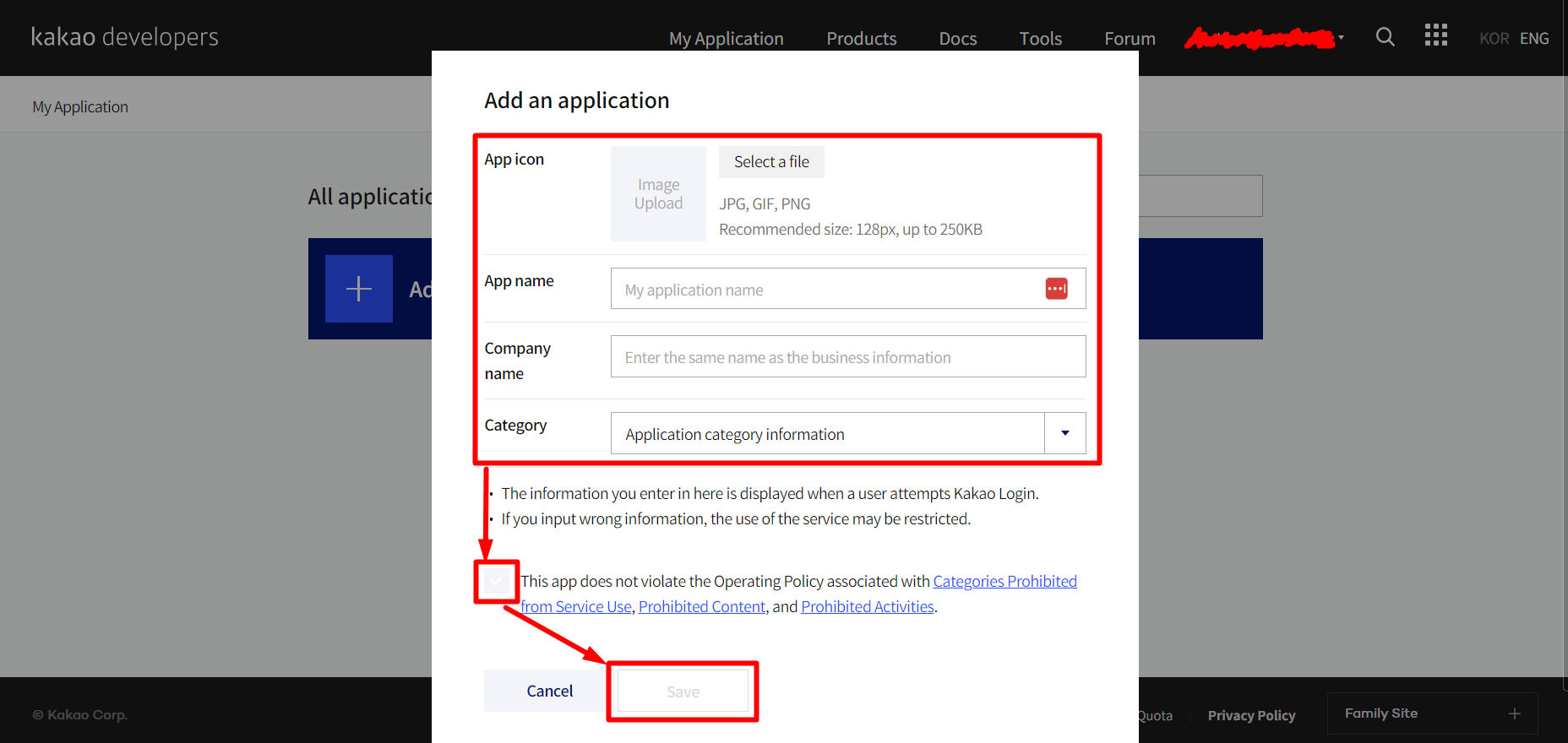Click the blue plus add application icon

359,289
